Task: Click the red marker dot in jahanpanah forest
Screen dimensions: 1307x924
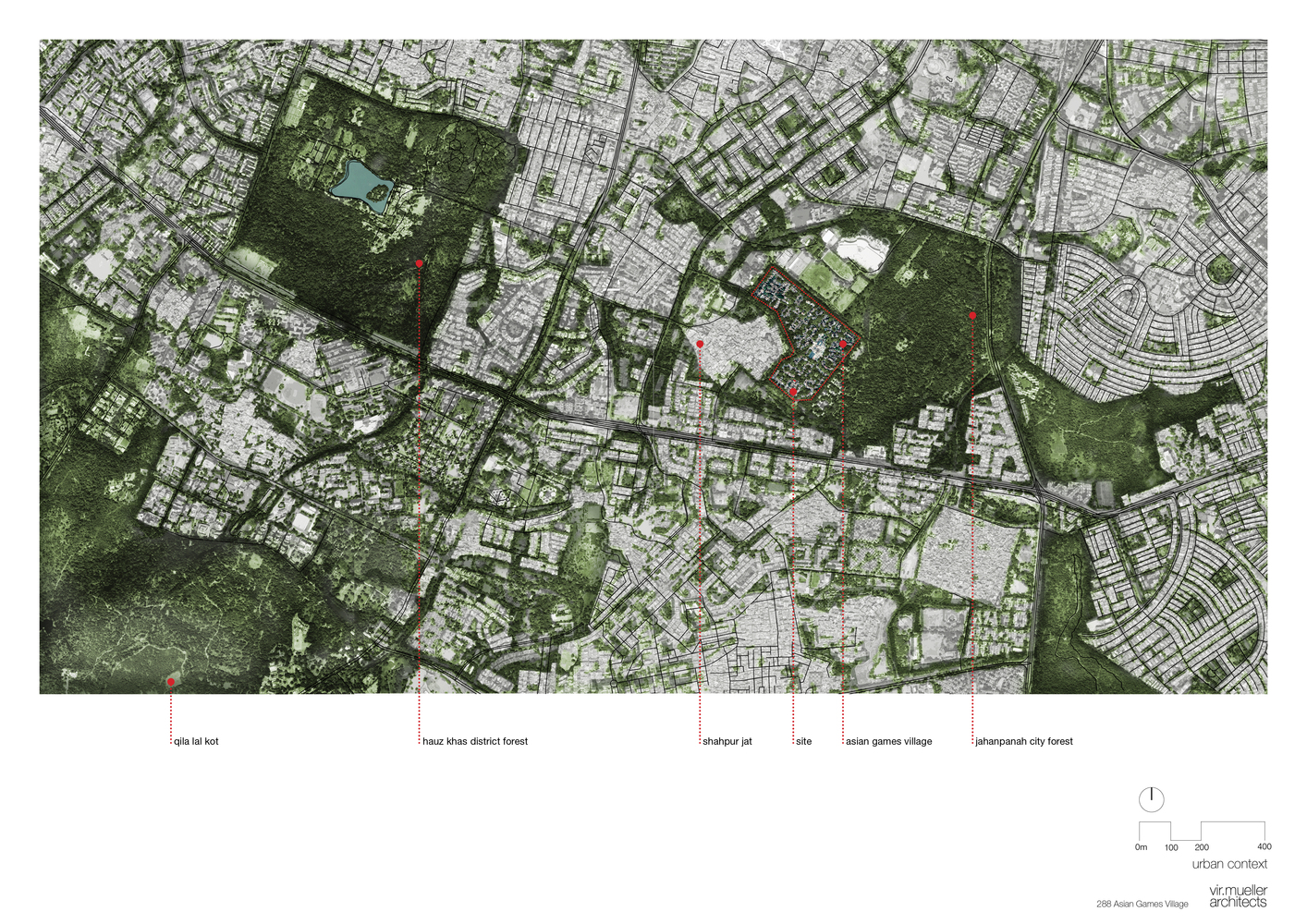Action: (x=972, y=315)
